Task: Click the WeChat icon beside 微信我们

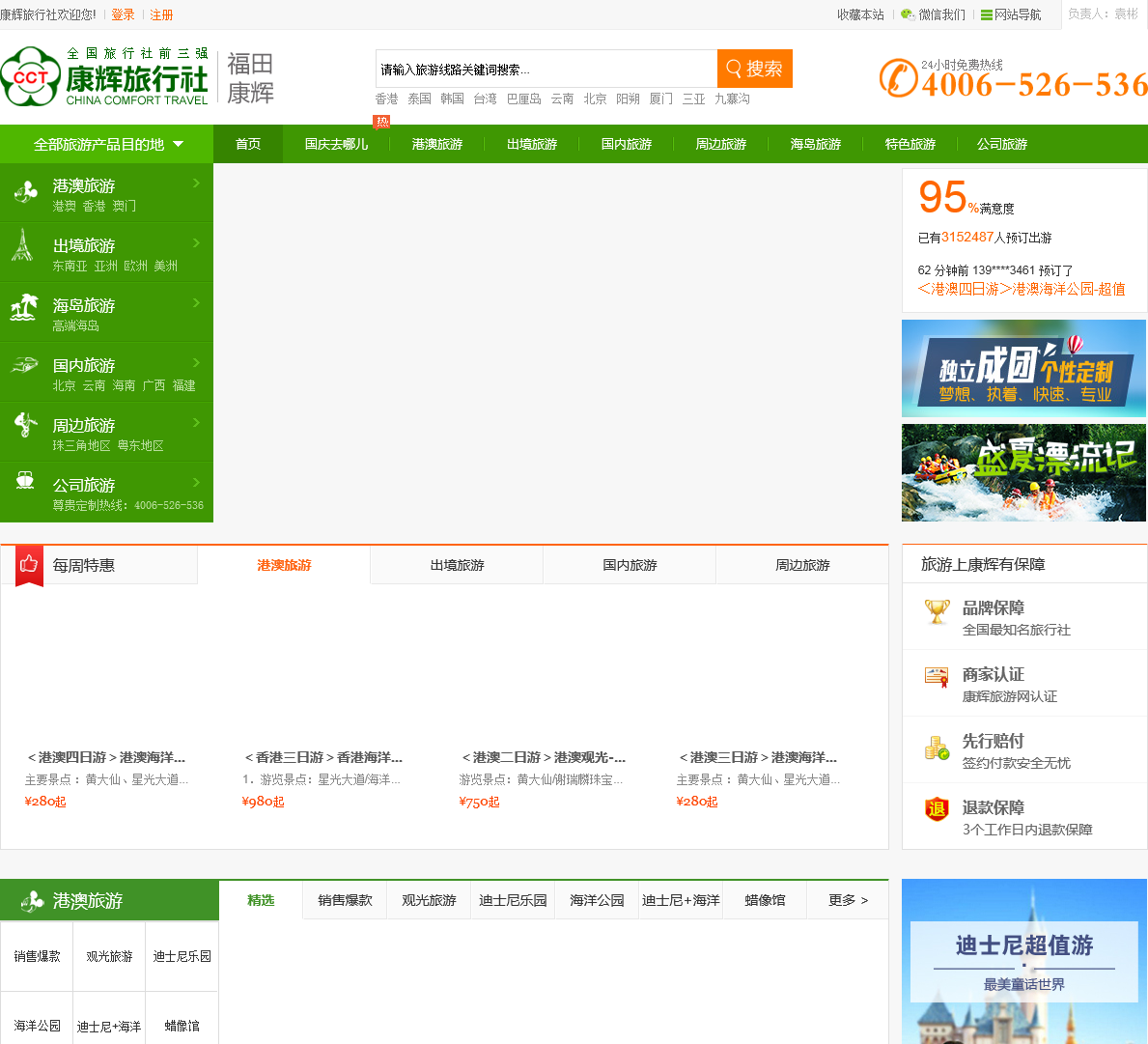Action: pyautogui.click(x=908, y=14)
